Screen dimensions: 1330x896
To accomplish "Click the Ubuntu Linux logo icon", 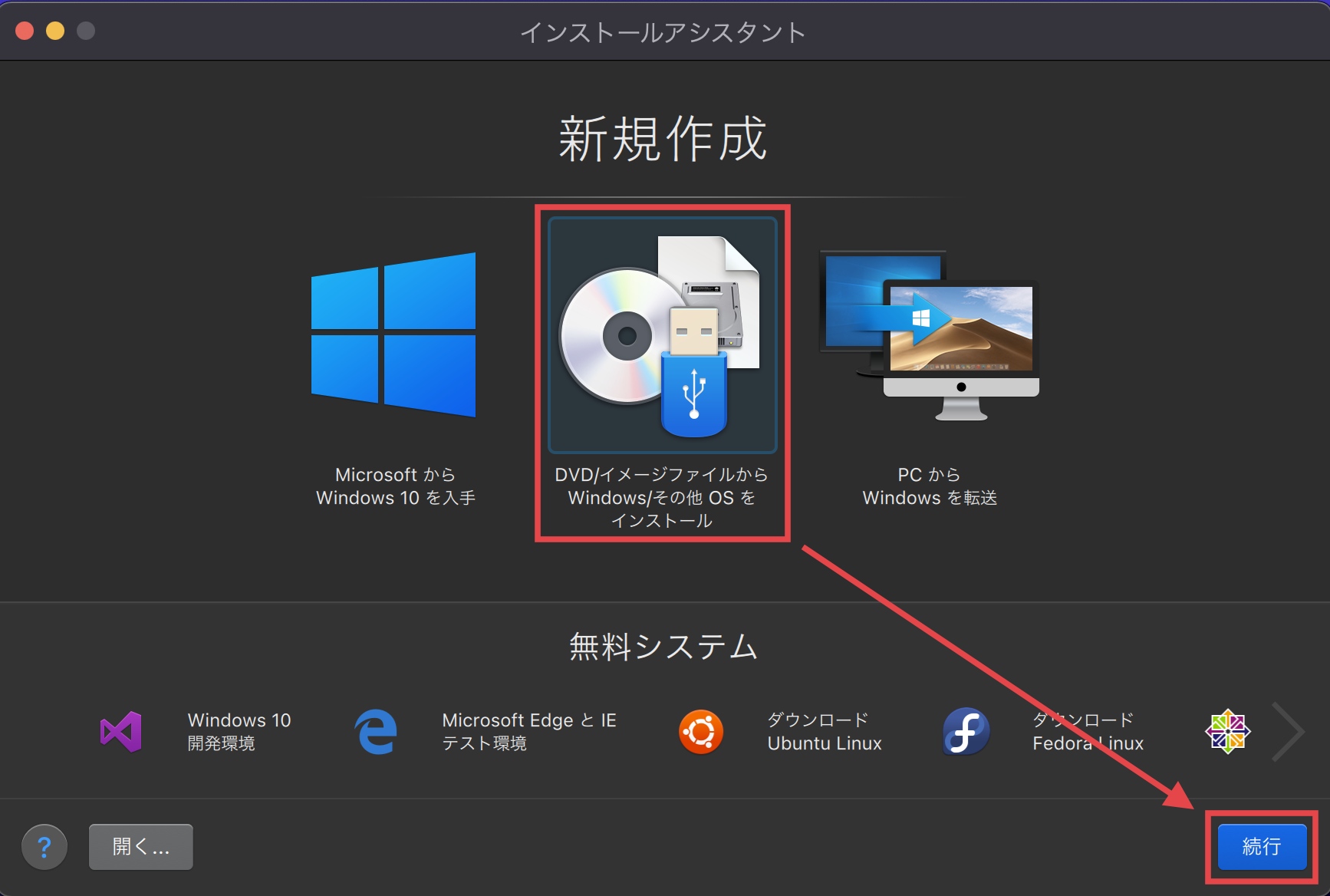I will click(701, 732).
